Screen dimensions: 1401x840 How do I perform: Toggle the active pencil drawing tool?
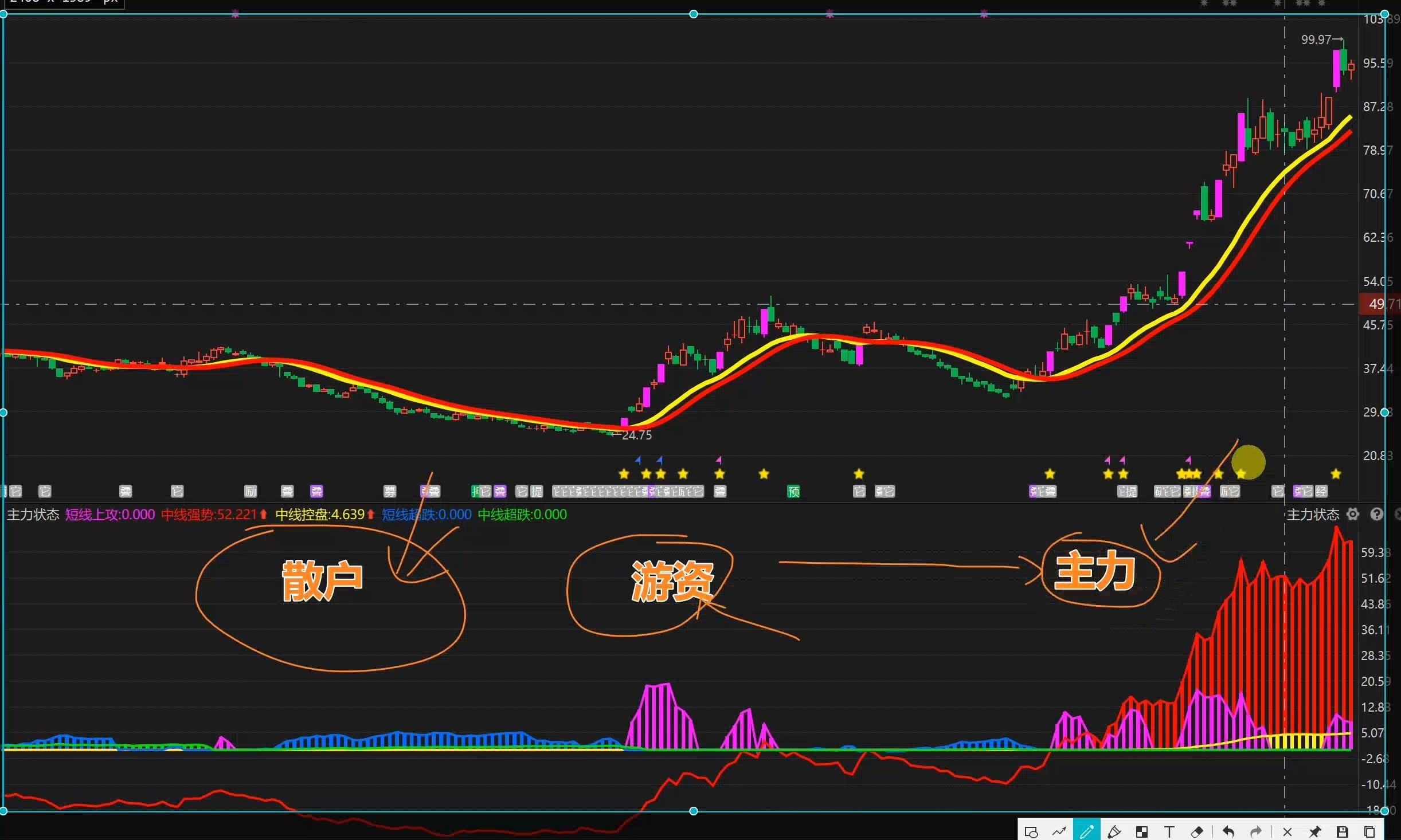pyautogui.click(x=1086, y=832)
